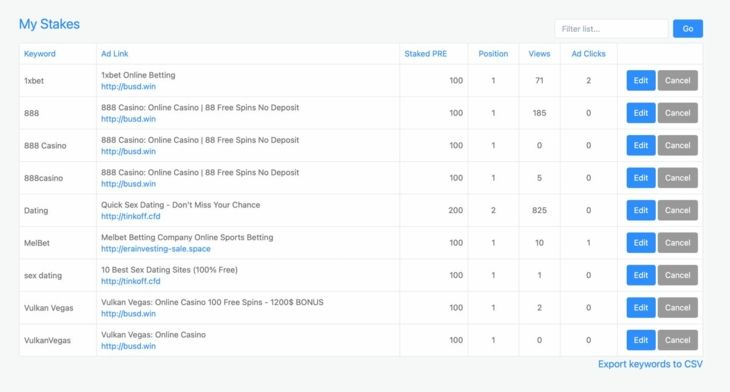Cancel the Dating keyword stake
Screen dimensions: 730x392
click(x=677, y=210)
